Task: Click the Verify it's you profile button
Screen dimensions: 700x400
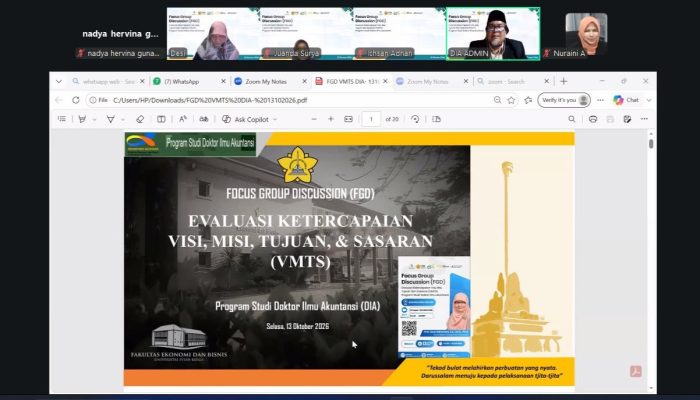Action: [564, 100]
